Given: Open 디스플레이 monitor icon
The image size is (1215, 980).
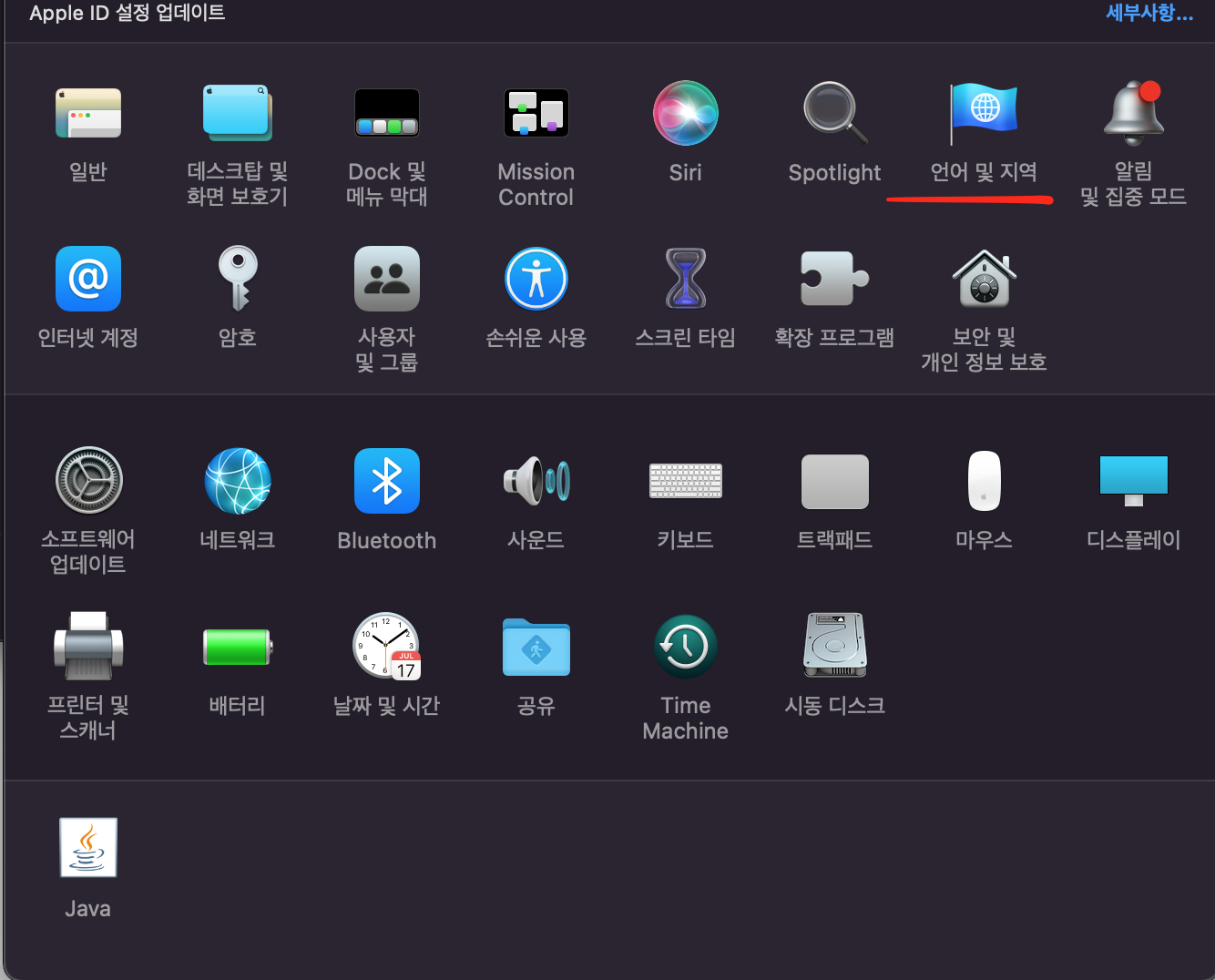Looking at the screenshot, I should click(x=1134, y=481).
